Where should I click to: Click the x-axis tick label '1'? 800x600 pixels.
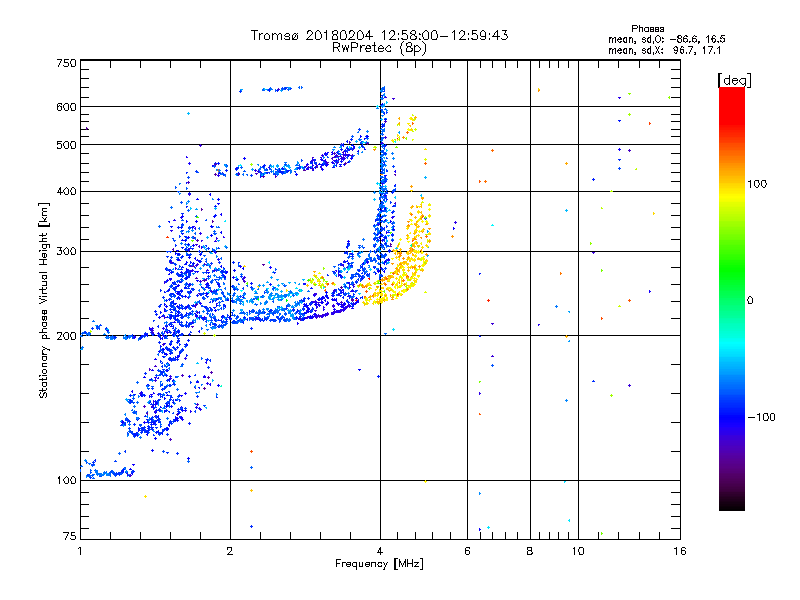[80, 551]
